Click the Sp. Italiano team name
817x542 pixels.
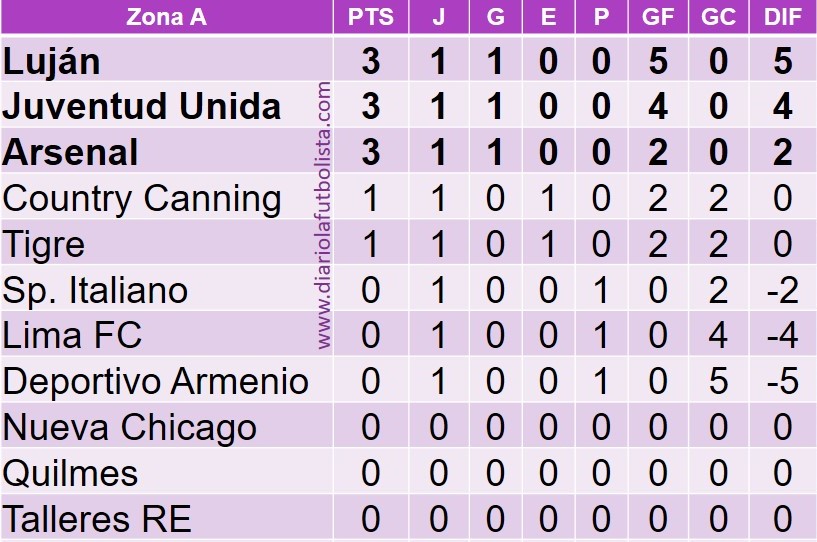[95, 290]
